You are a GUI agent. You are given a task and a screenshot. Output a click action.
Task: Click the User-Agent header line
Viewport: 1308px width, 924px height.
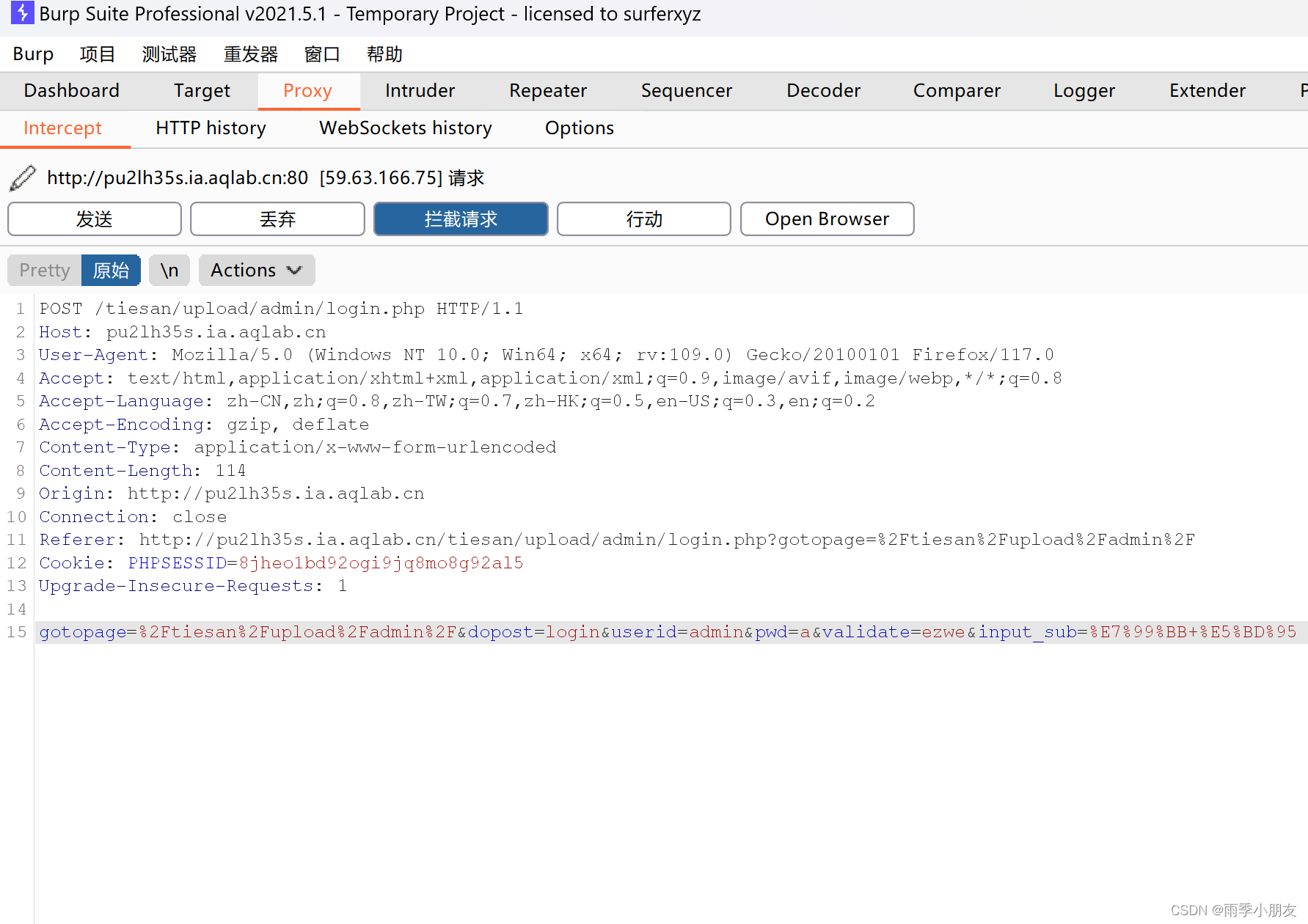point(547,355)
